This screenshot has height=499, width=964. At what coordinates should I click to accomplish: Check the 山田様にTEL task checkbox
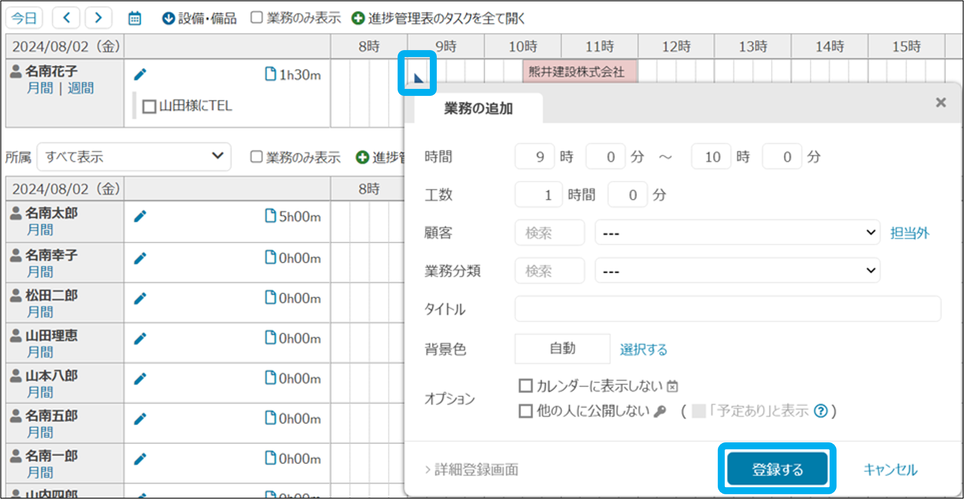tap(149, 106)
